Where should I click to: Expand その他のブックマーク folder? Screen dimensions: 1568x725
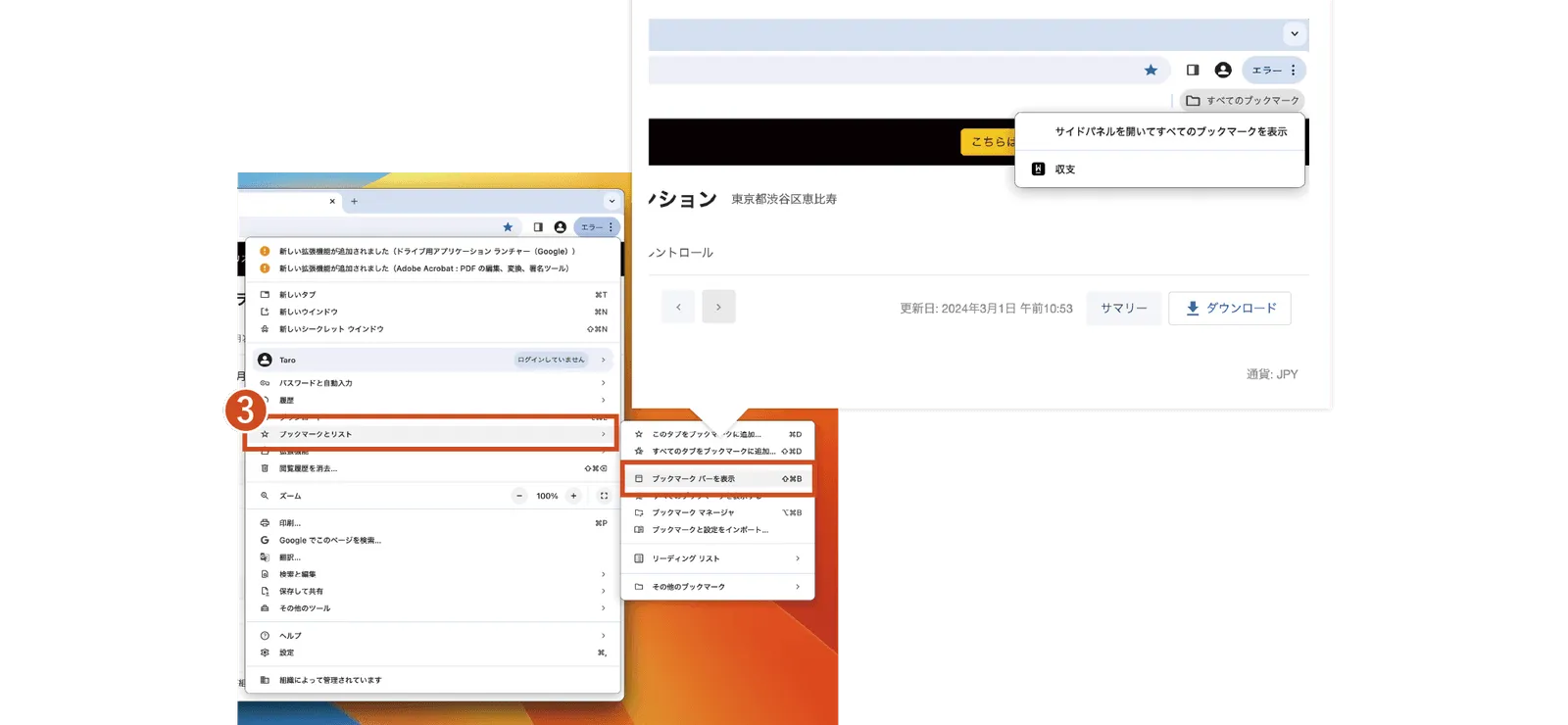[718, 587]
